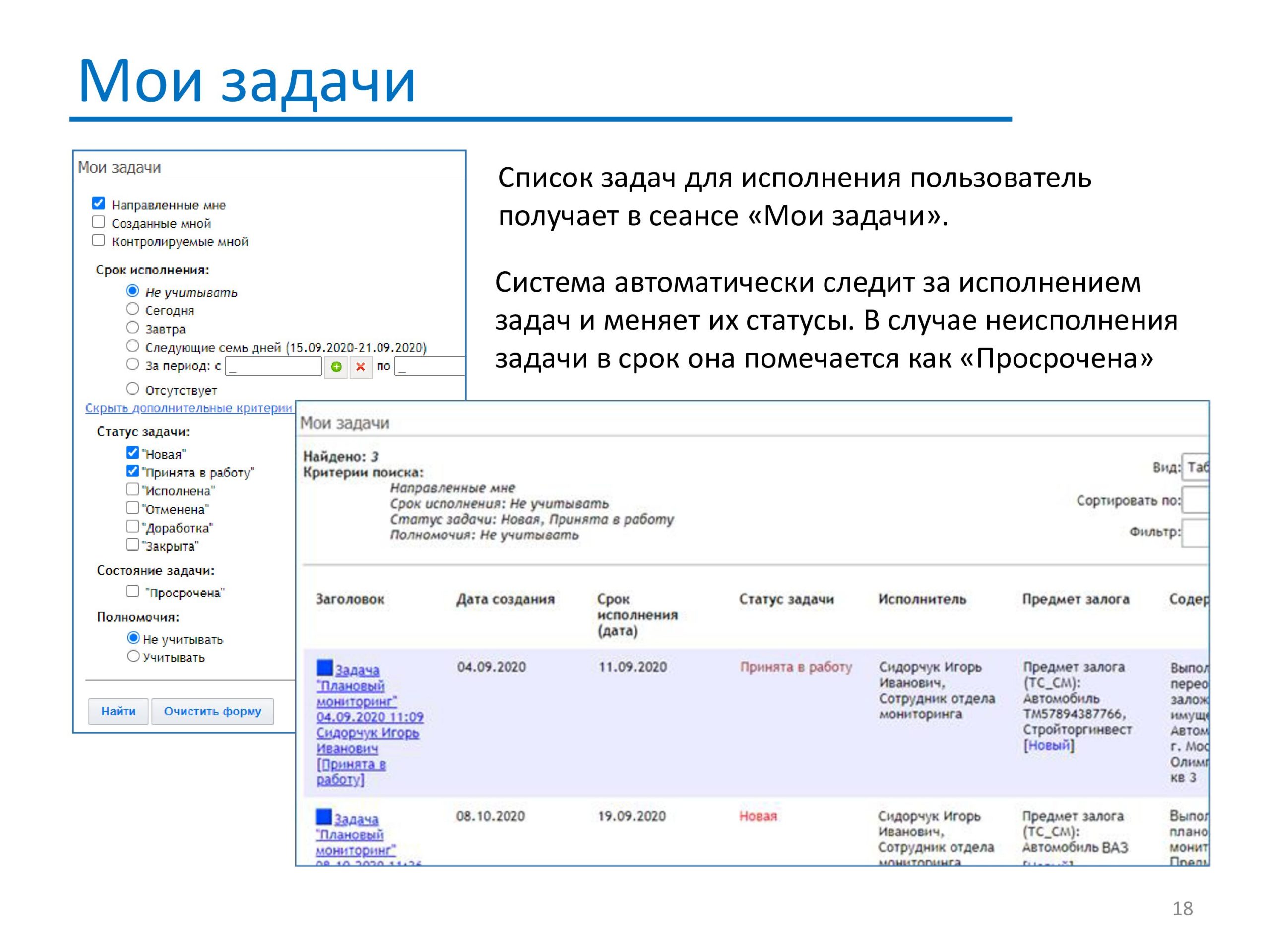Select the "Отсутствует" radio button
The height and width of the screenshot is (952, 1270).
[x=132, y=389]
